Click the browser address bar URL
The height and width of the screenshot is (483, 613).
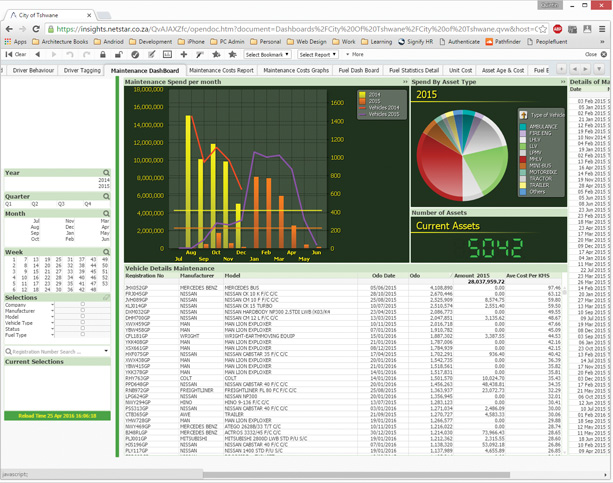[296, 29]
